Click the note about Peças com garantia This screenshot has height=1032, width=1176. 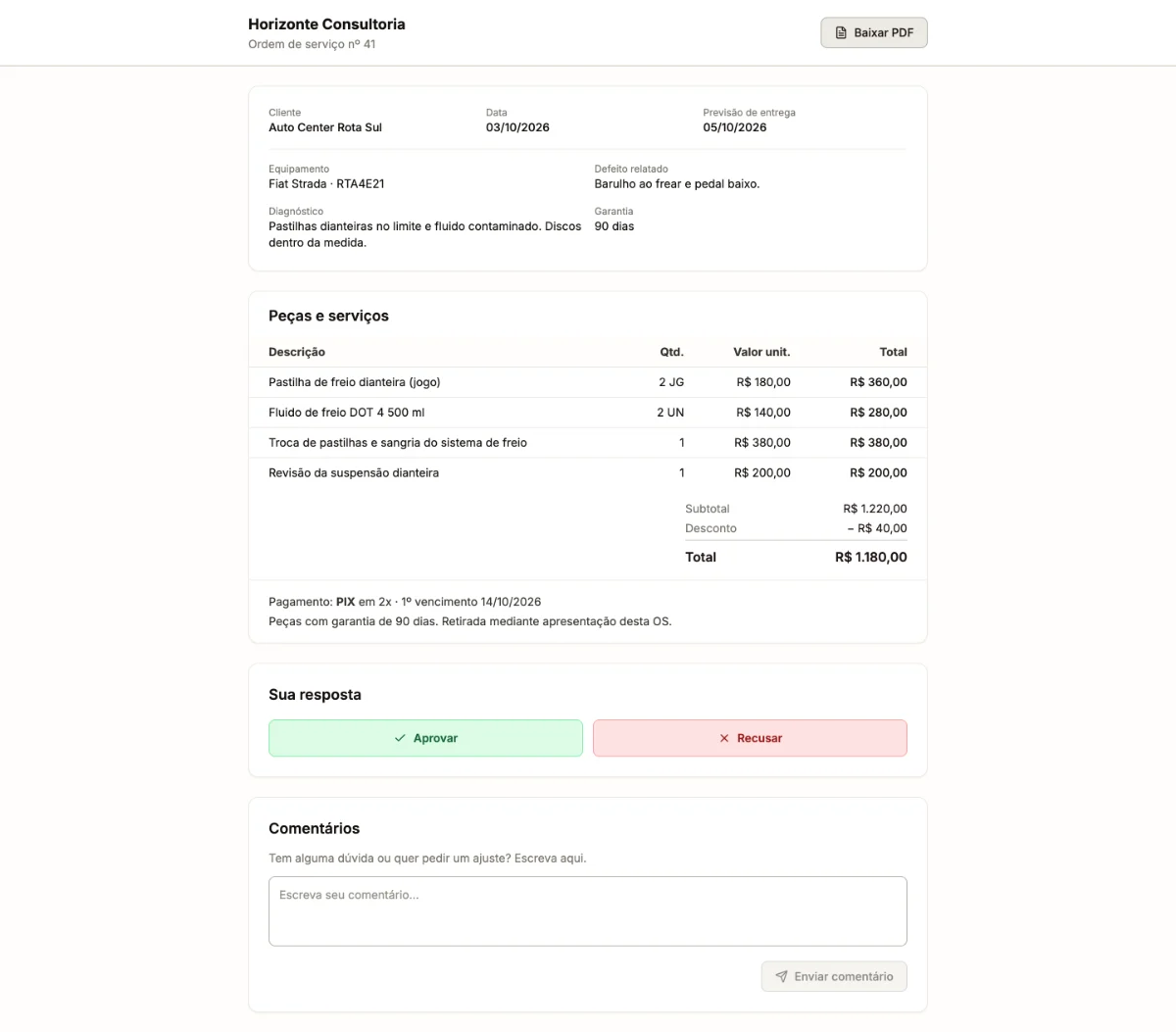[470, 621]
